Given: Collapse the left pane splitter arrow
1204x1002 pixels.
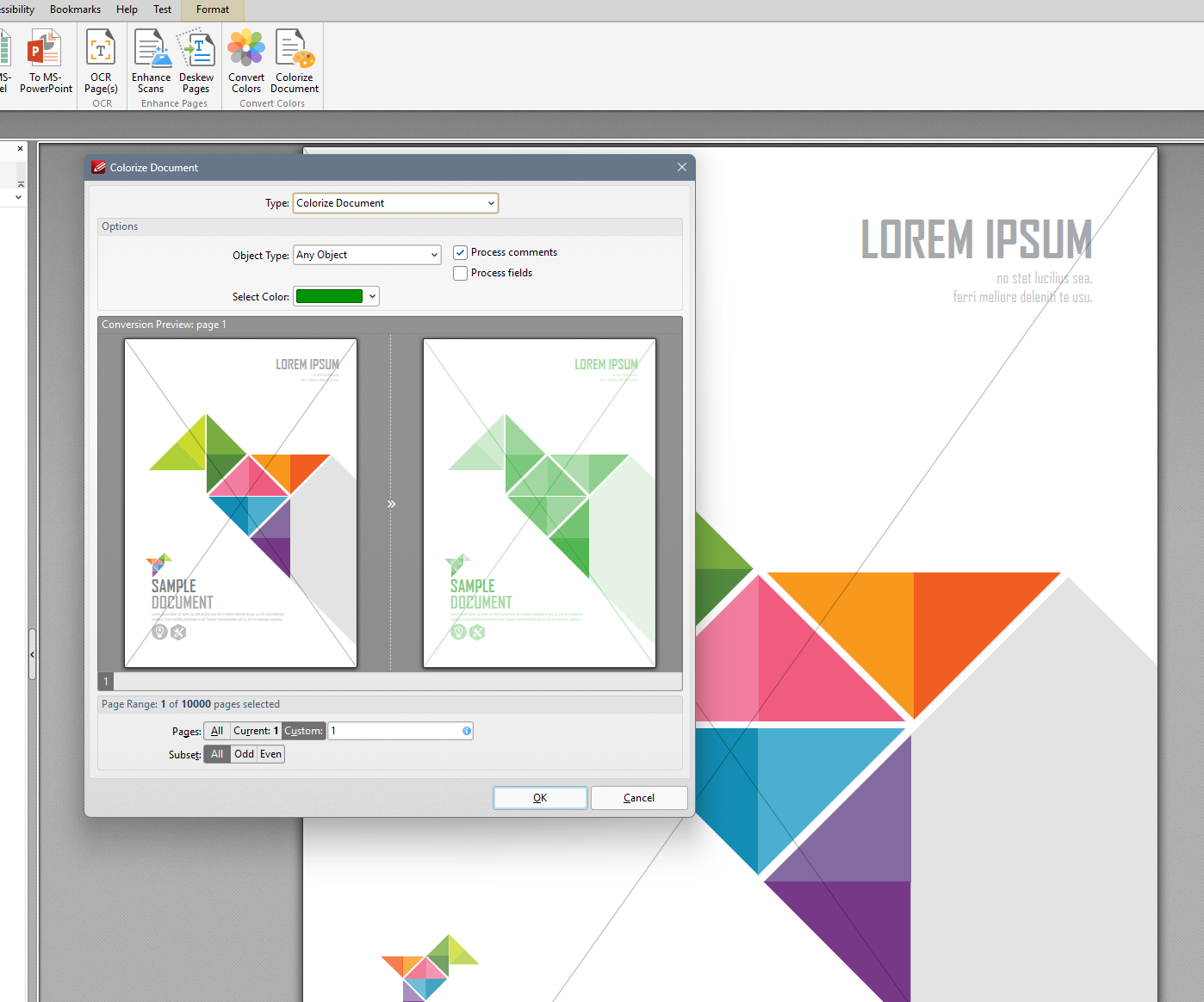Looking at the screenshot, I should [32, 654].
